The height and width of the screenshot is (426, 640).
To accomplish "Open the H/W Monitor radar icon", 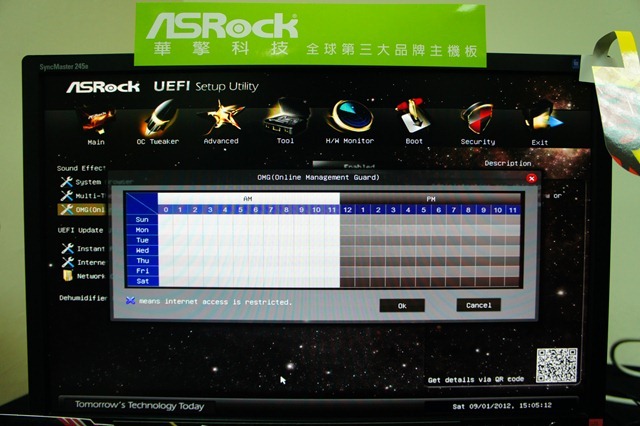I will pyautogui.click(x=350, y=117).
